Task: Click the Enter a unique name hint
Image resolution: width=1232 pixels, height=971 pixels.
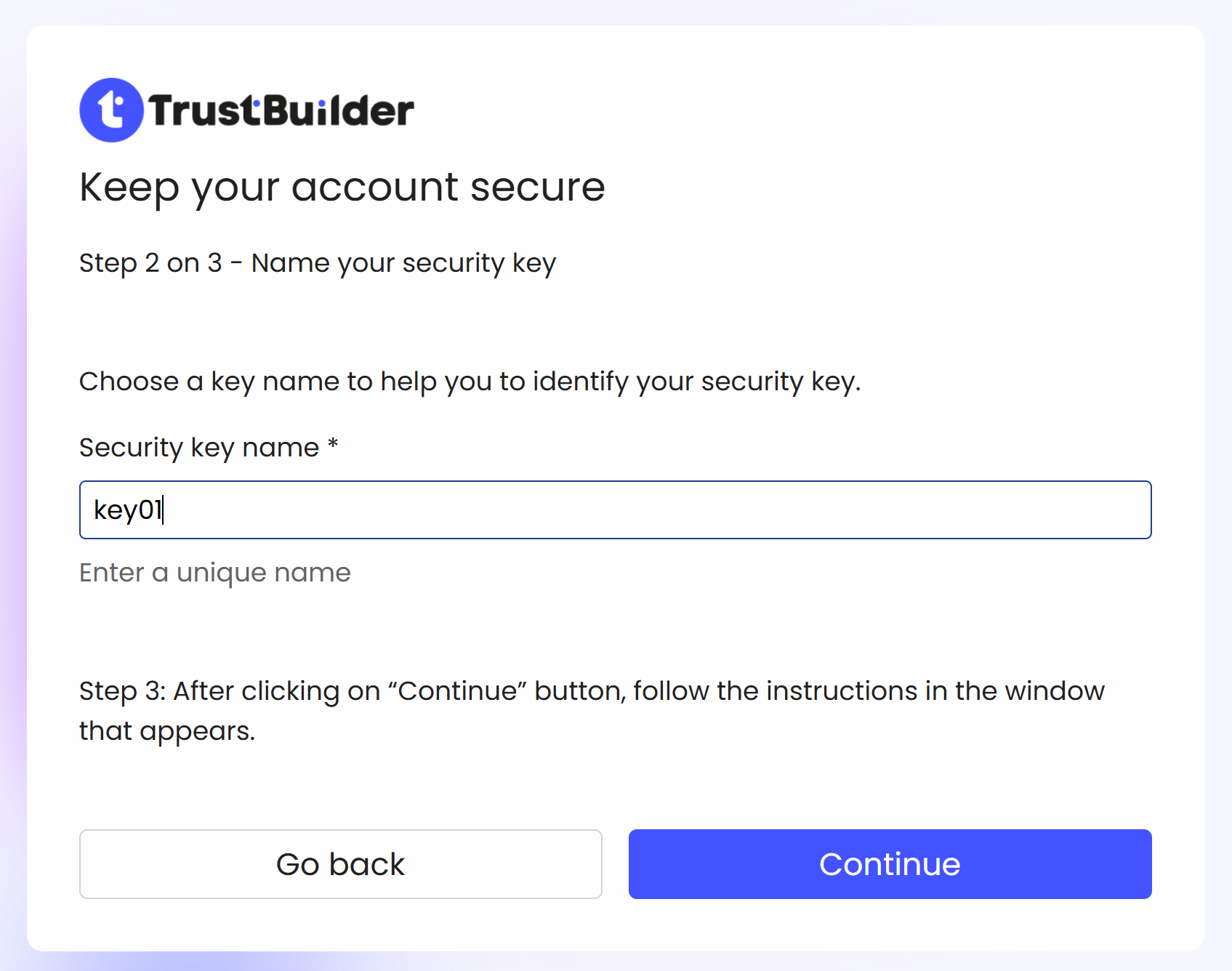Action: tap(214, 573)
